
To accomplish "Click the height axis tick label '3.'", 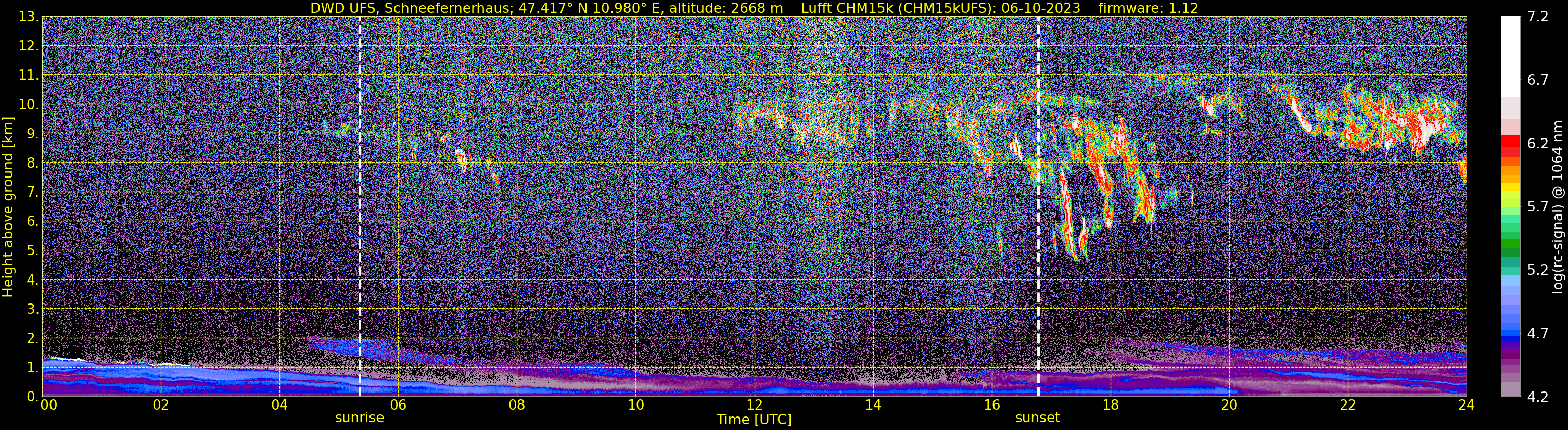I will pos(33,309).
